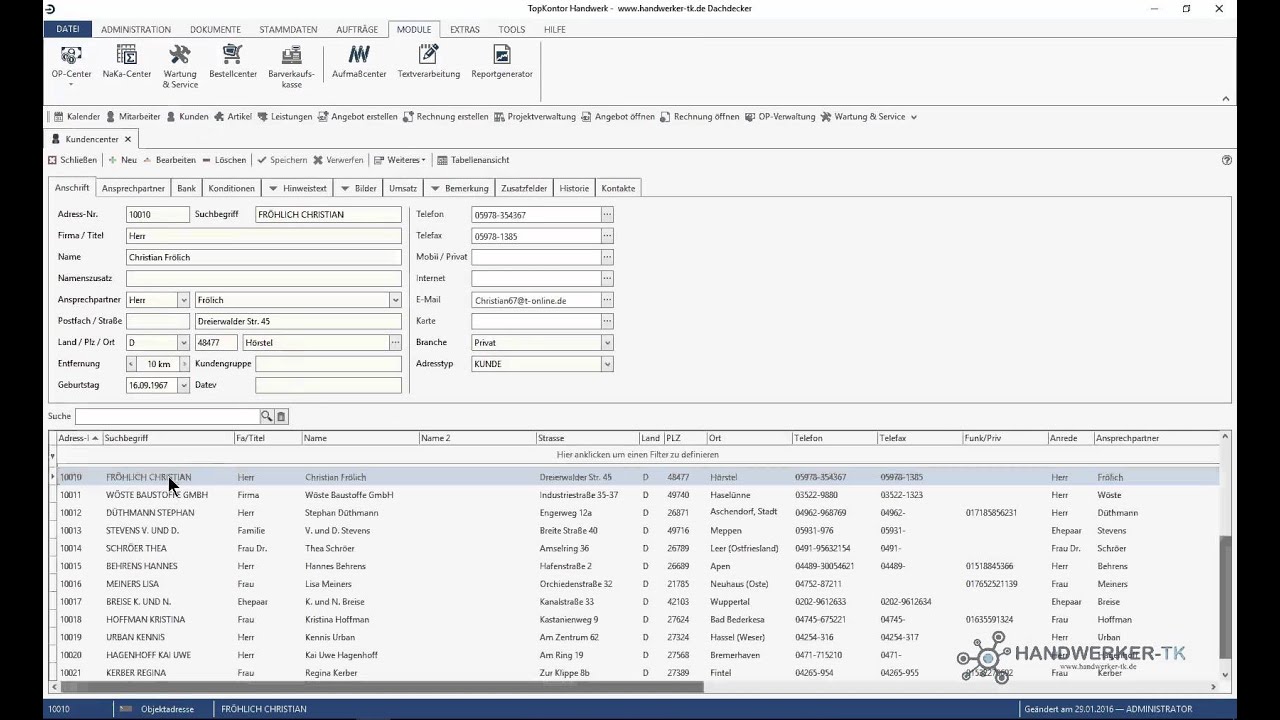Open Wartung & Service ribbon icon

180,66
